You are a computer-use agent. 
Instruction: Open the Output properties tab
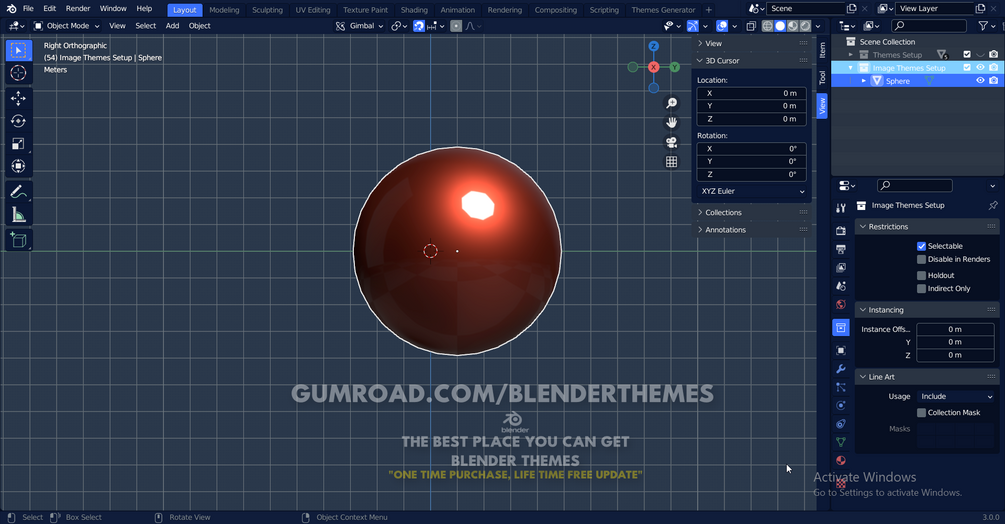point(841,249)
